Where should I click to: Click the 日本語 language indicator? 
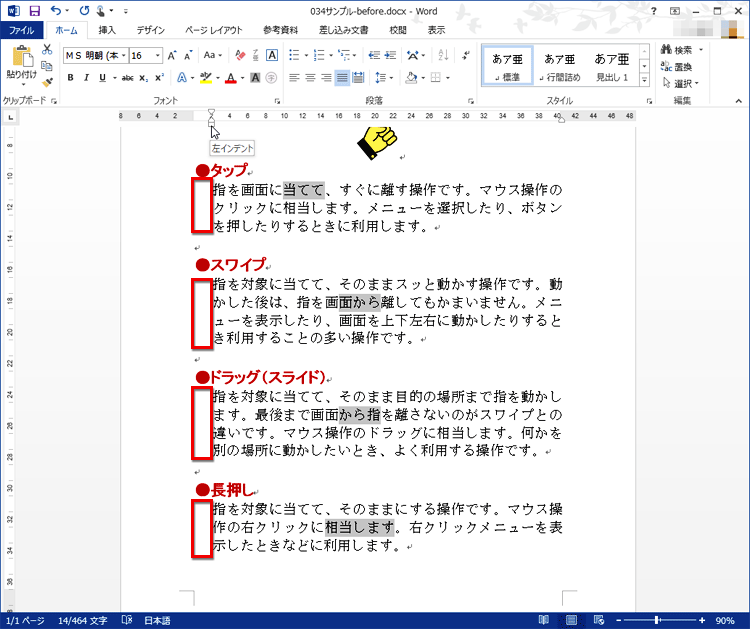coord(157,620)
